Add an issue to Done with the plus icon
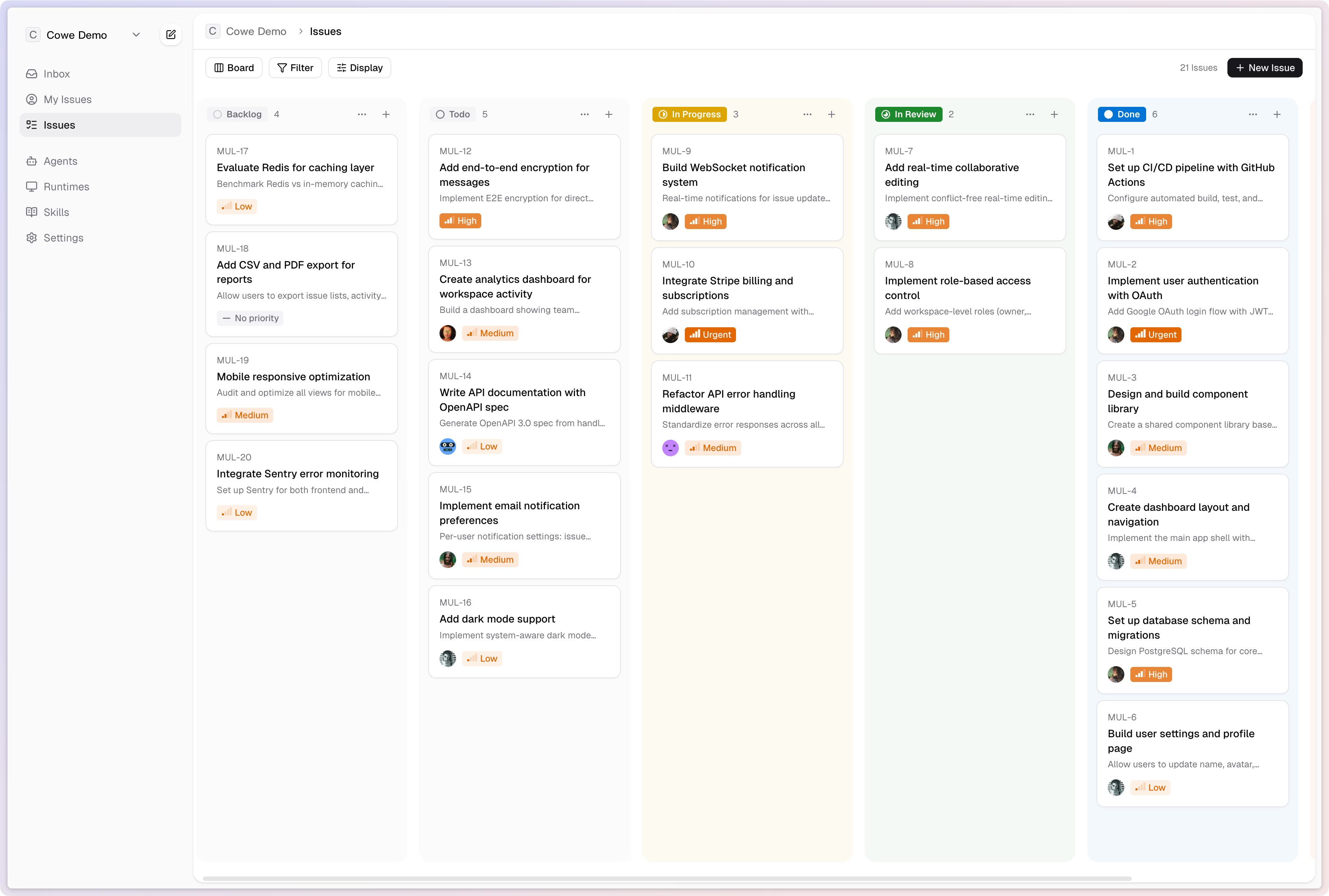This screenshot has width=1329, height=896. [x=1277, y=114]
